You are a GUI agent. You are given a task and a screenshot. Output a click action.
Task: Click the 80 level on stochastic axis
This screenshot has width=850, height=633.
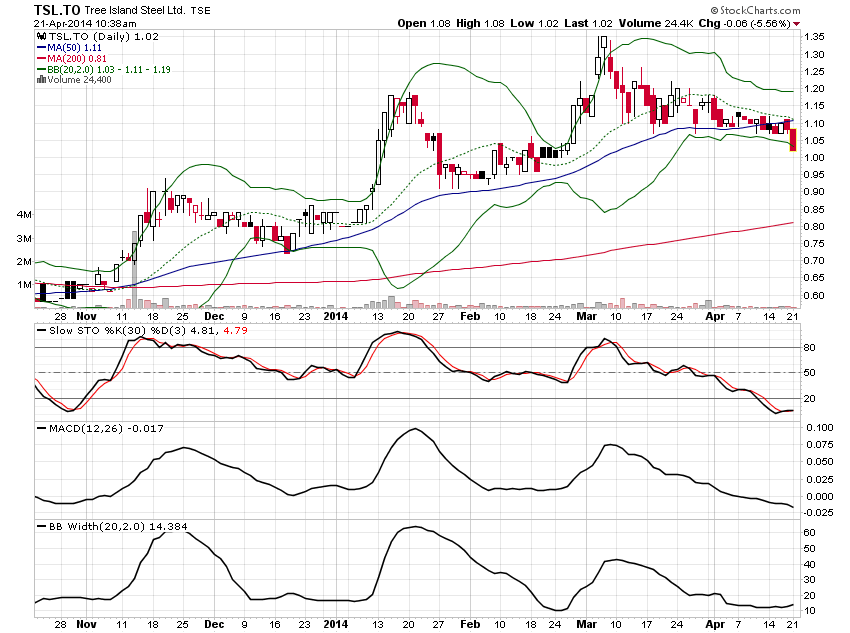(x=809, y=347)
